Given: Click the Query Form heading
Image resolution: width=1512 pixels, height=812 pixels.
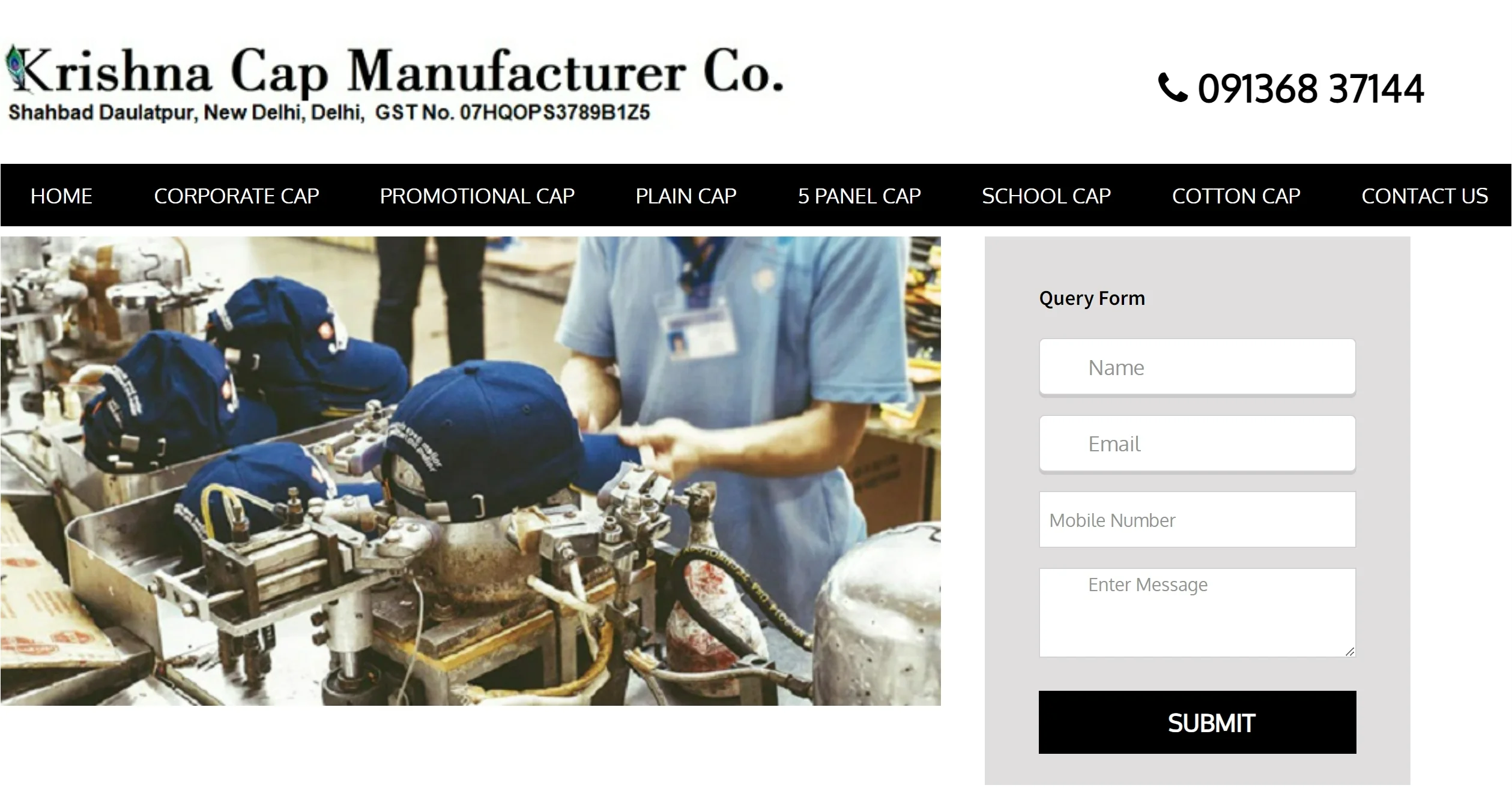Looking at the screenshot, I should 1092,298.
